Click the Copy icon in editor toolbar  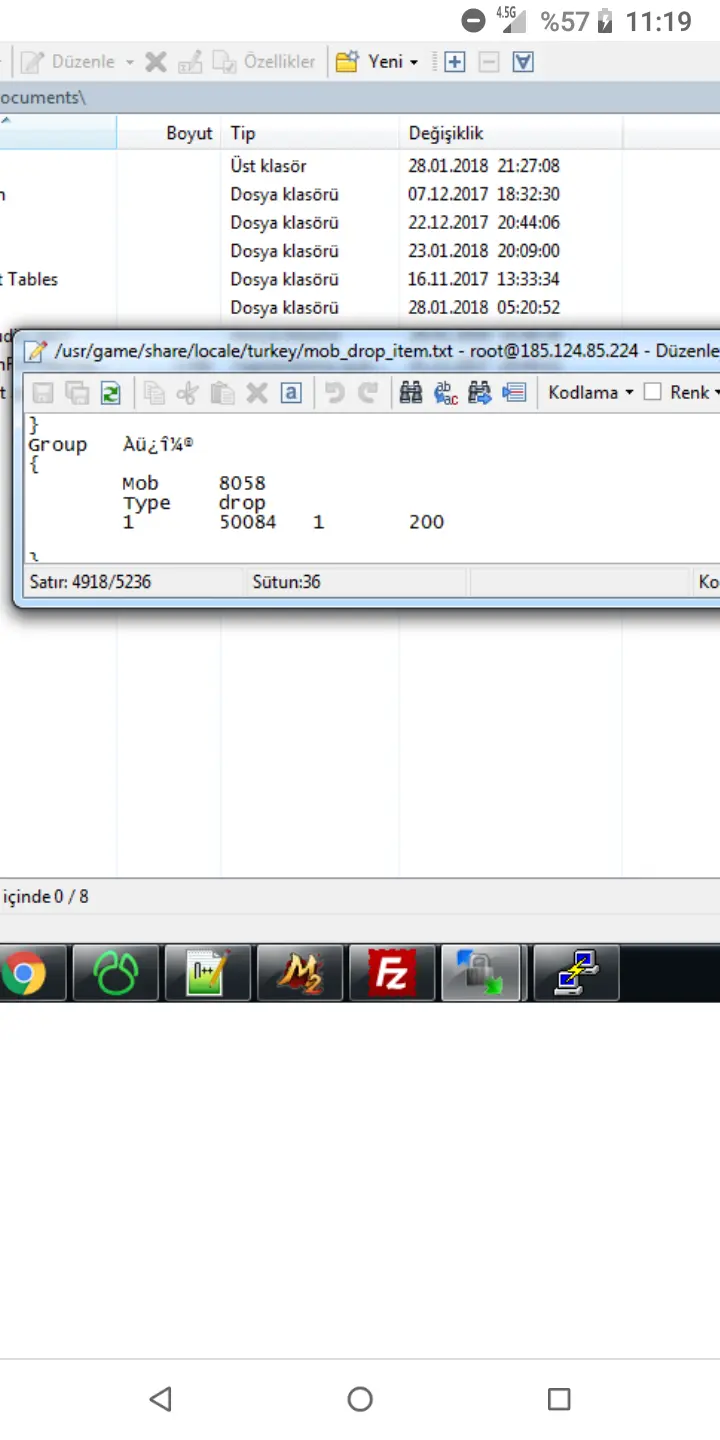(x=154, y=393)
